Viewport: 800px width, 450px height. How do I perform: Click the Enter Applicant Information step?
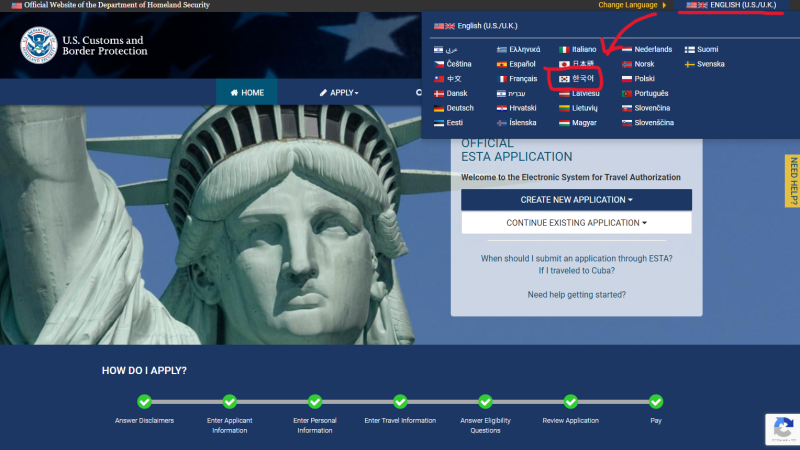click(x=230, y=426)
